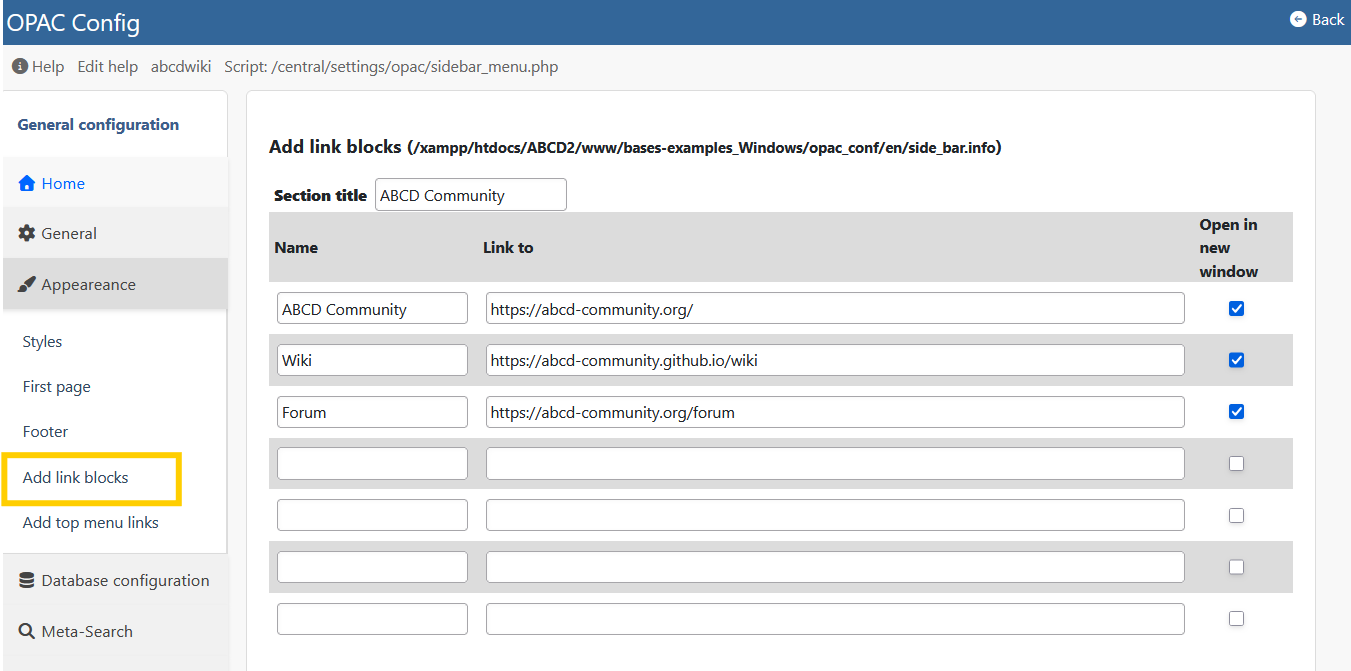Click the Link to field containing the Wiki URL

tap(834, 360)
